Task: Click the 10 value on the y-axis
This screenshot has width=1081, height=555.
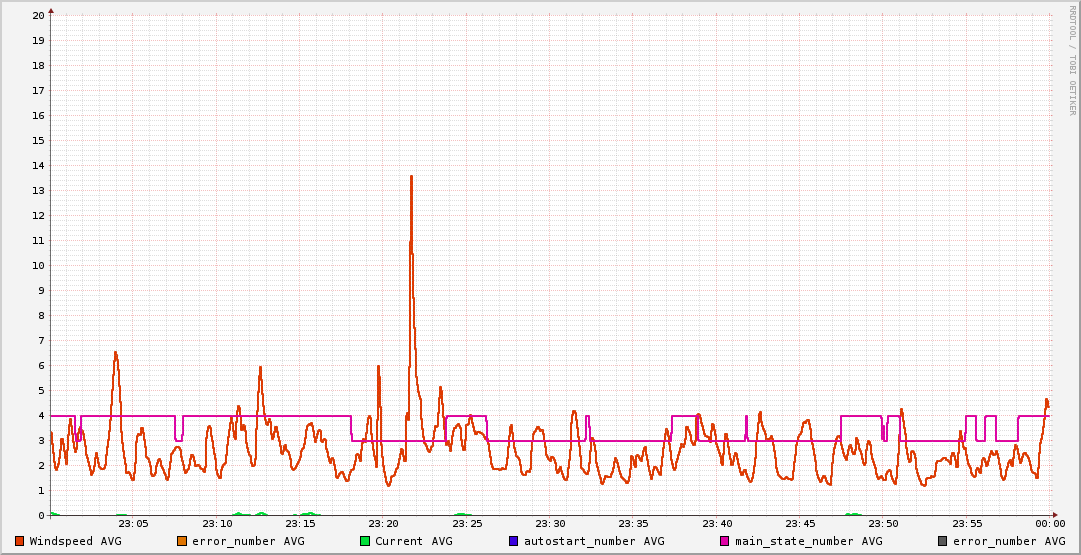Action: (38, 266)
